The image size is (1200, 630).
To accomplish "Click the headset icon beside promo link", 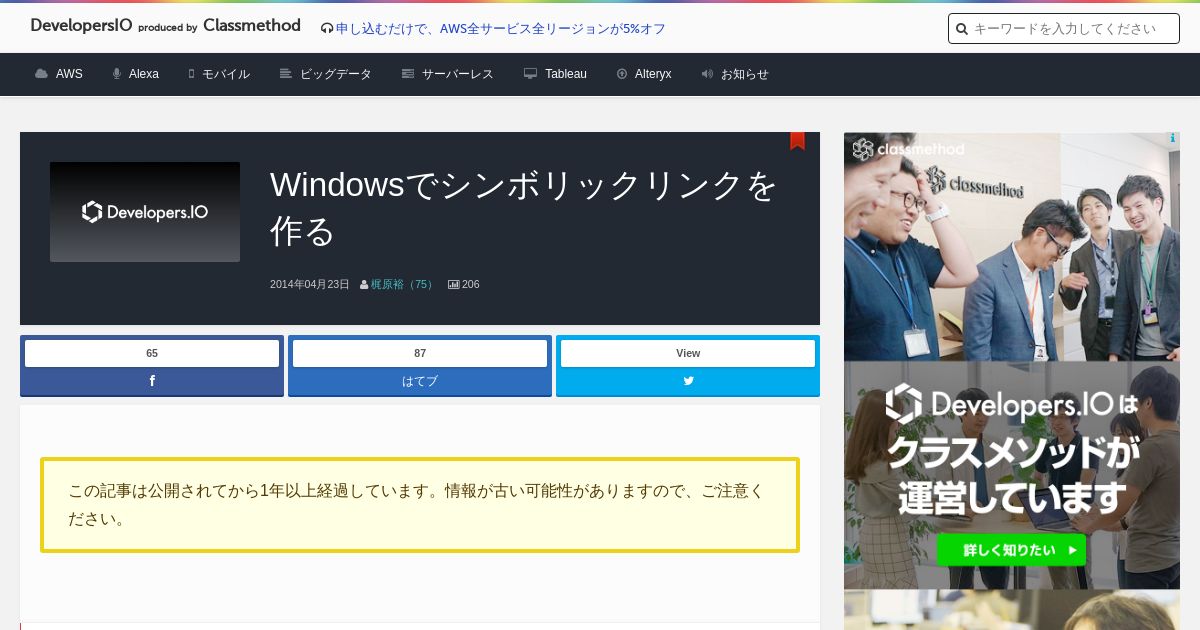I will [x=327, y=29].
